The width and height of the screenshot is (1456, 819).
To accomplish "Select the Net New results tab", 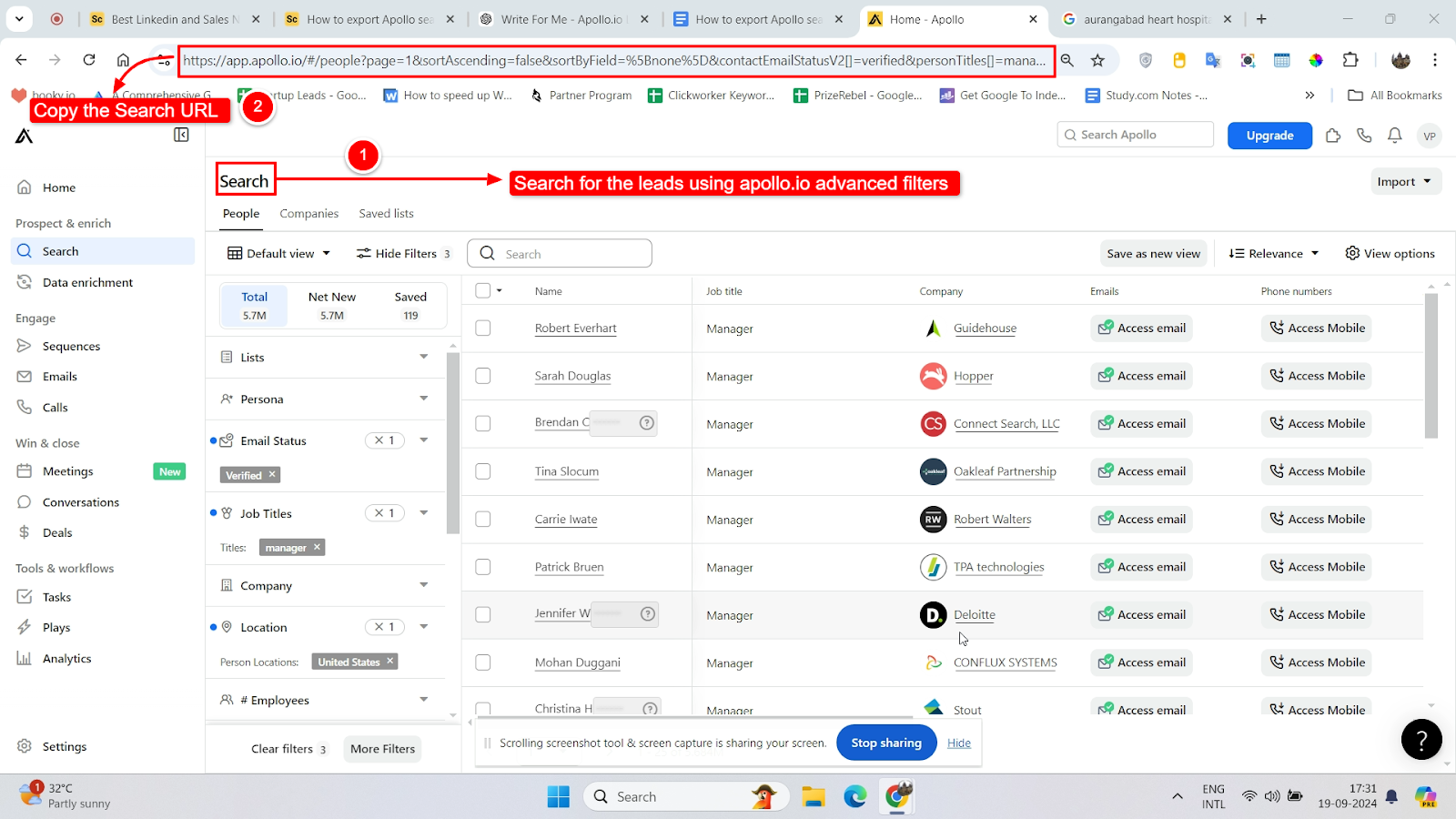I will click(332, 306).
